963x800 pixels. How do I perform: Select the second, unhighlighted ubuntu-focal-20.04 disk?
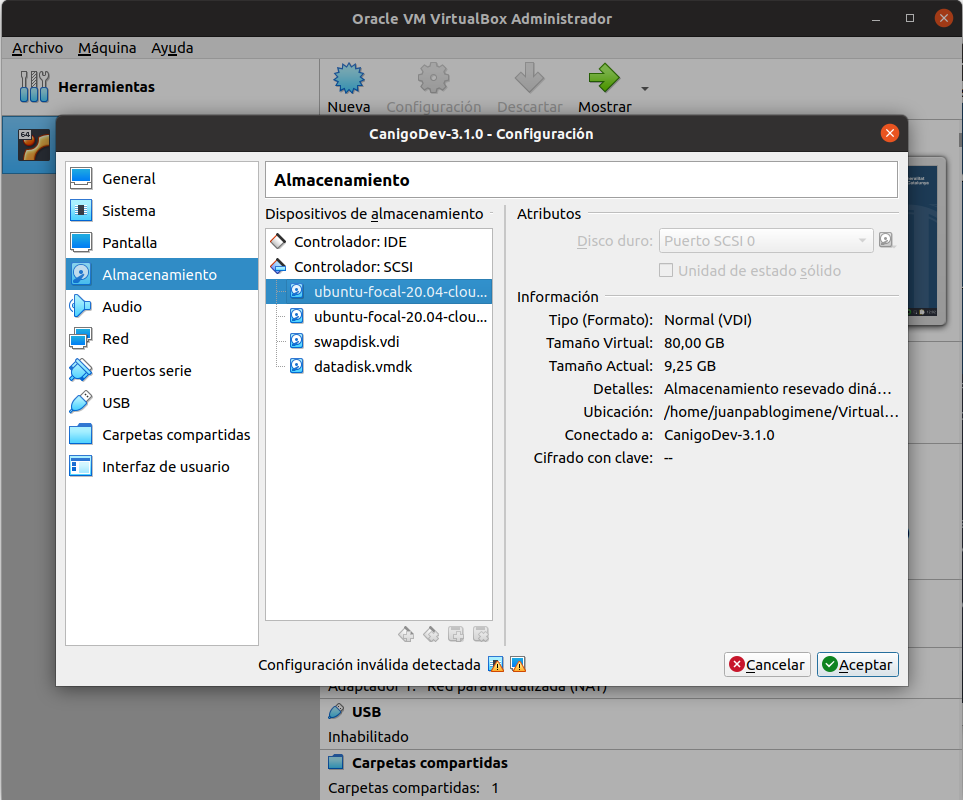[x=379, y=317]
